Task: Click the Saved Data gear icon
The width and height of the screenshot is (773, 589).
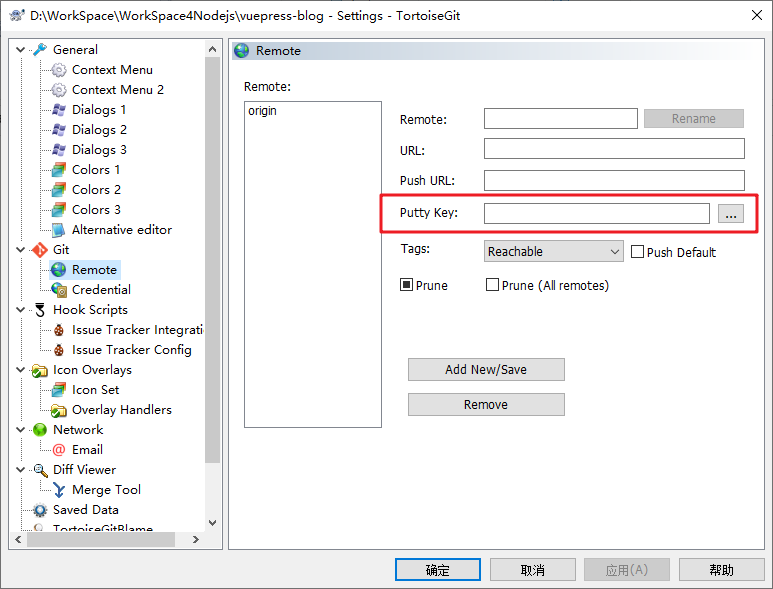Action: click(x=40, y=510)
